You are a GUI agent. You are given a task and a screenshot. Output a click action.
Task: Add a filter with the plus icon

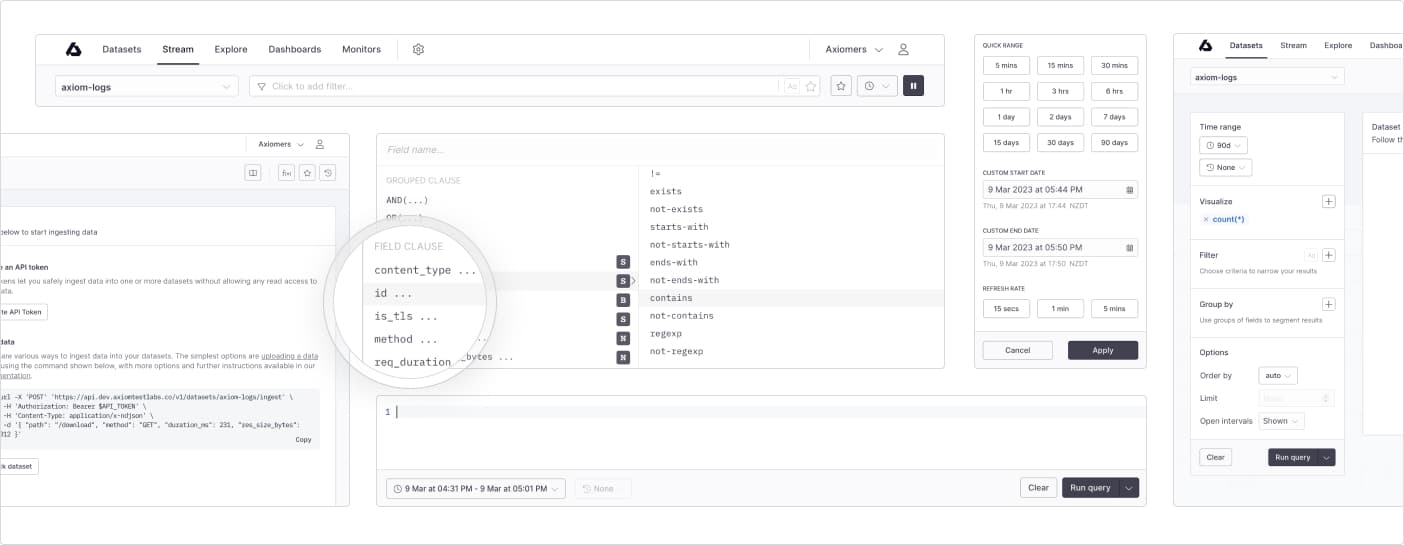pyautogui.click(x=1328, y=255)
